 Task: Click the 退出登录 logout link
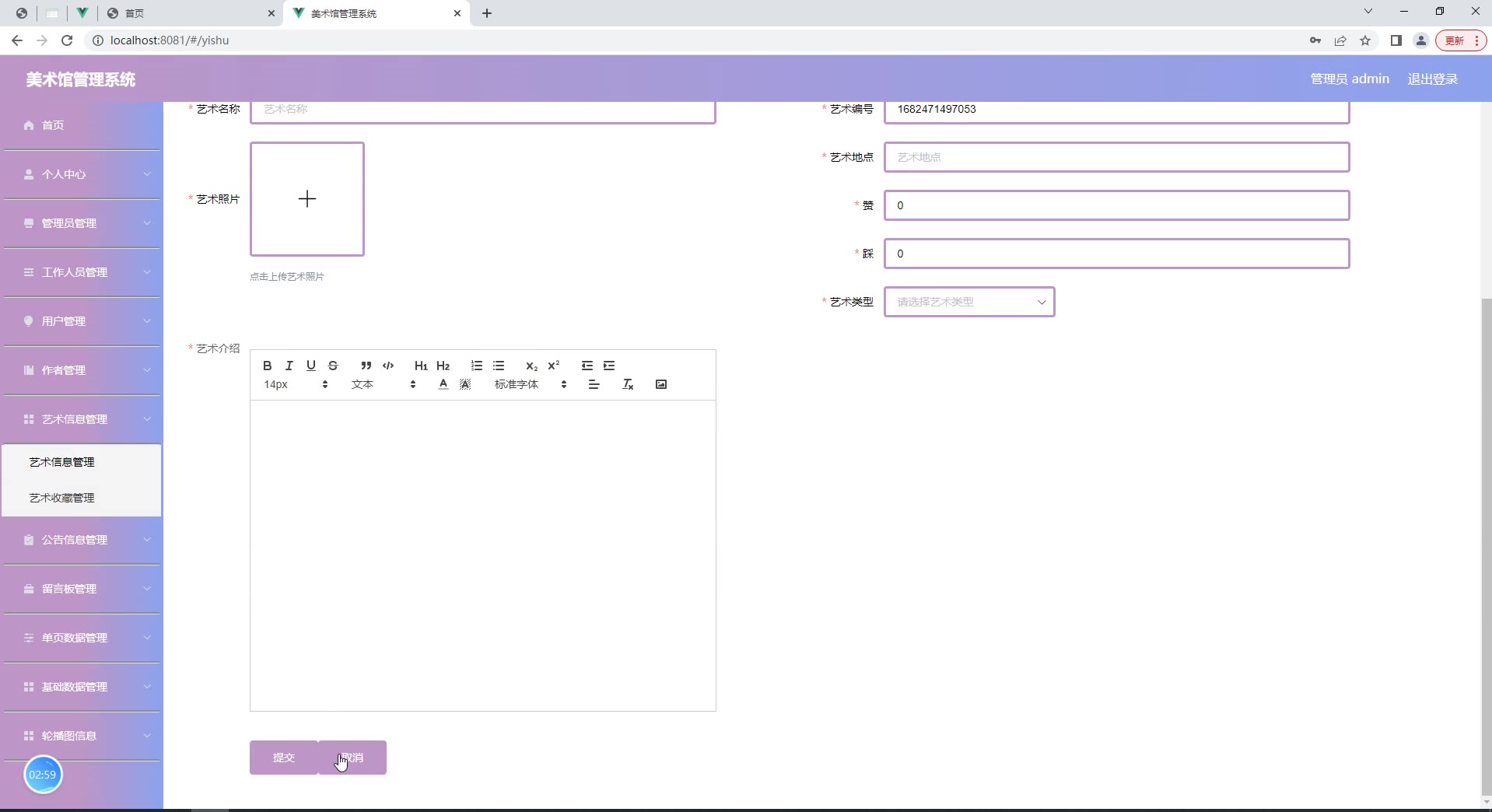pos(1432,79)
